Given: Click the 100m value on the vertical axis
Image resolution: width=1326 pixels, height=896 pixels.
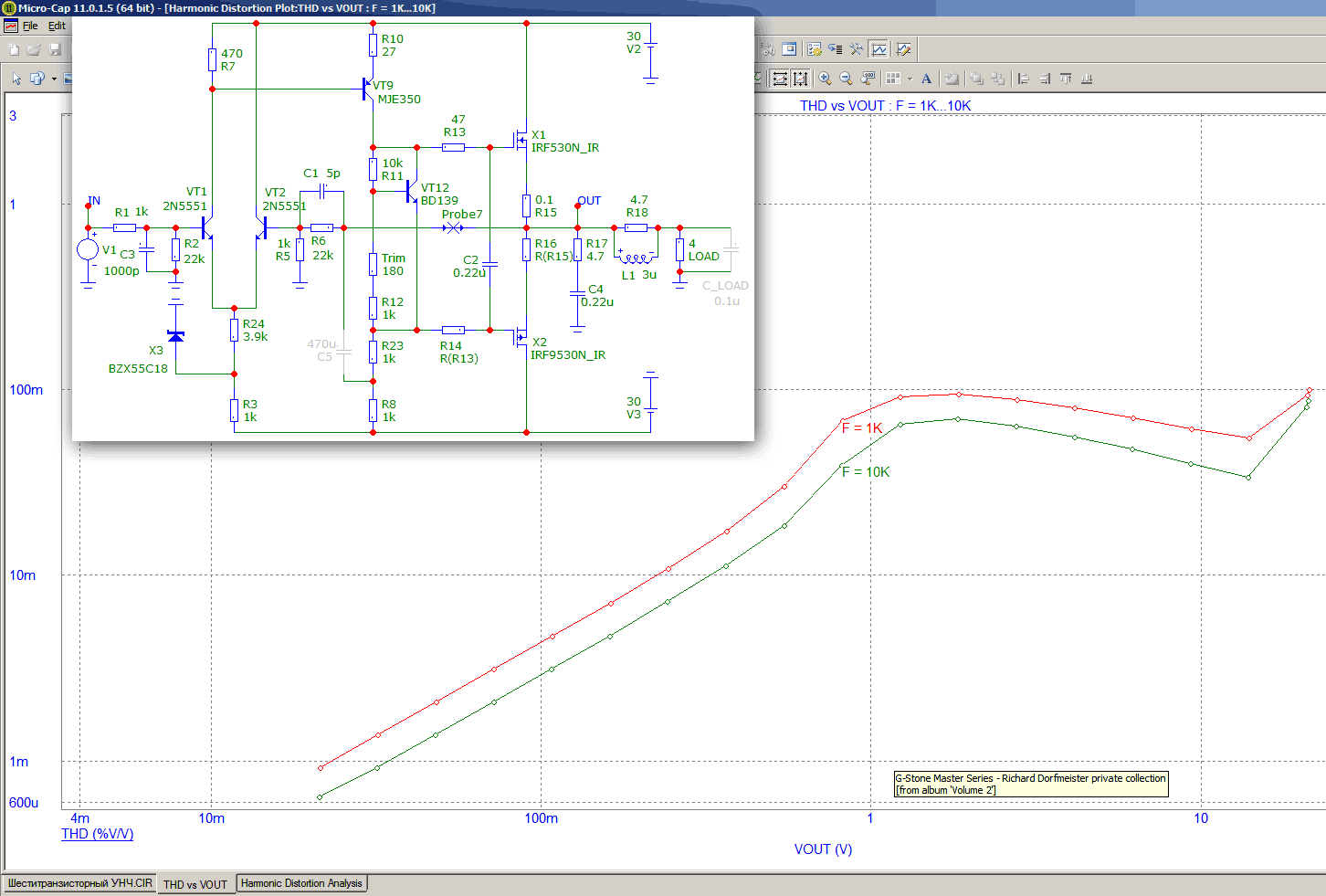Looking at the screenshot, I should (26, 390).
